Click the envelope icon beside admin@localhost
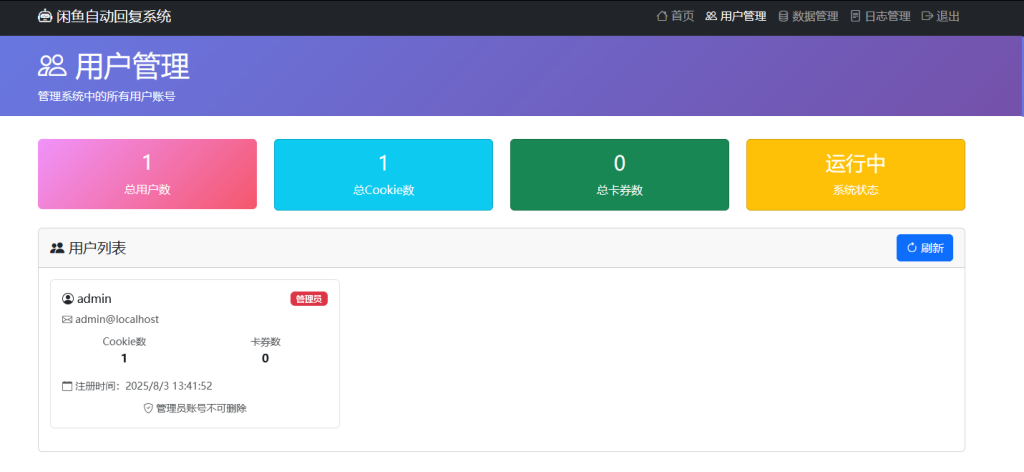Screen dimensions: 1024x472 pos(67,320)
